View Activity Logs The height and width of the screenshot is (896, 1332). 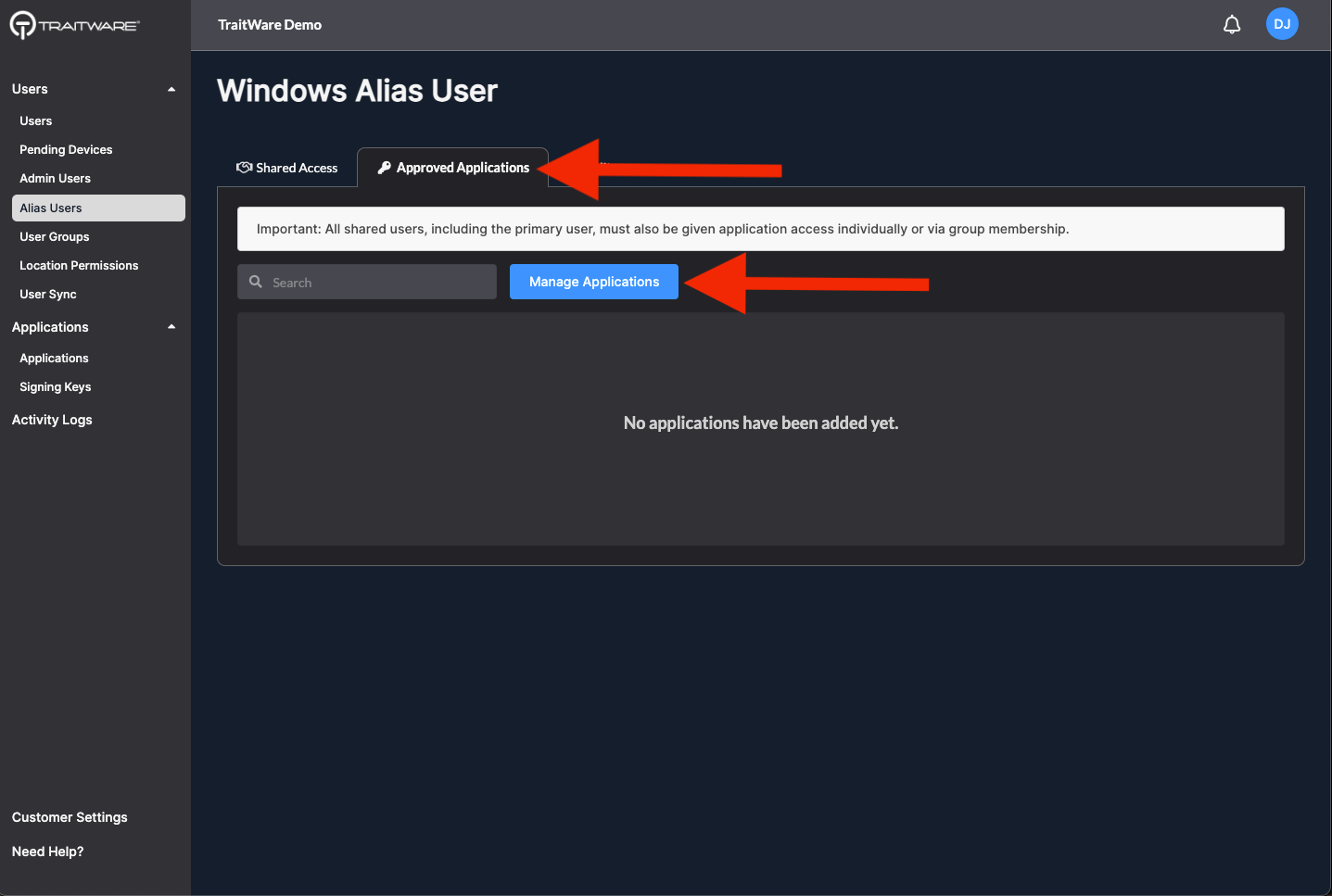click(52, 420)
